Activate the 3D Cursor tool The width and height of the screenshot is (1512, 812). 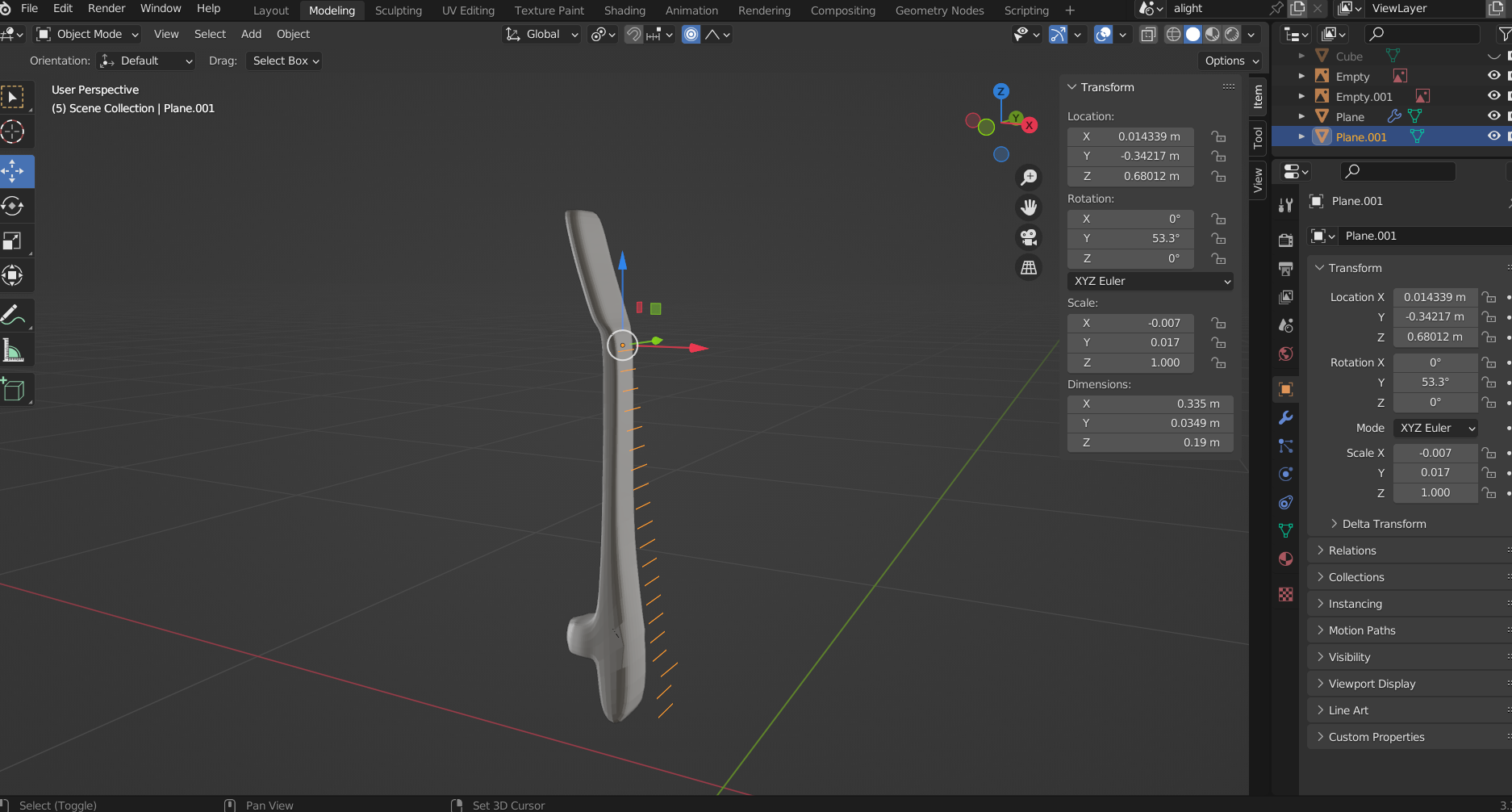pos(13,132)
